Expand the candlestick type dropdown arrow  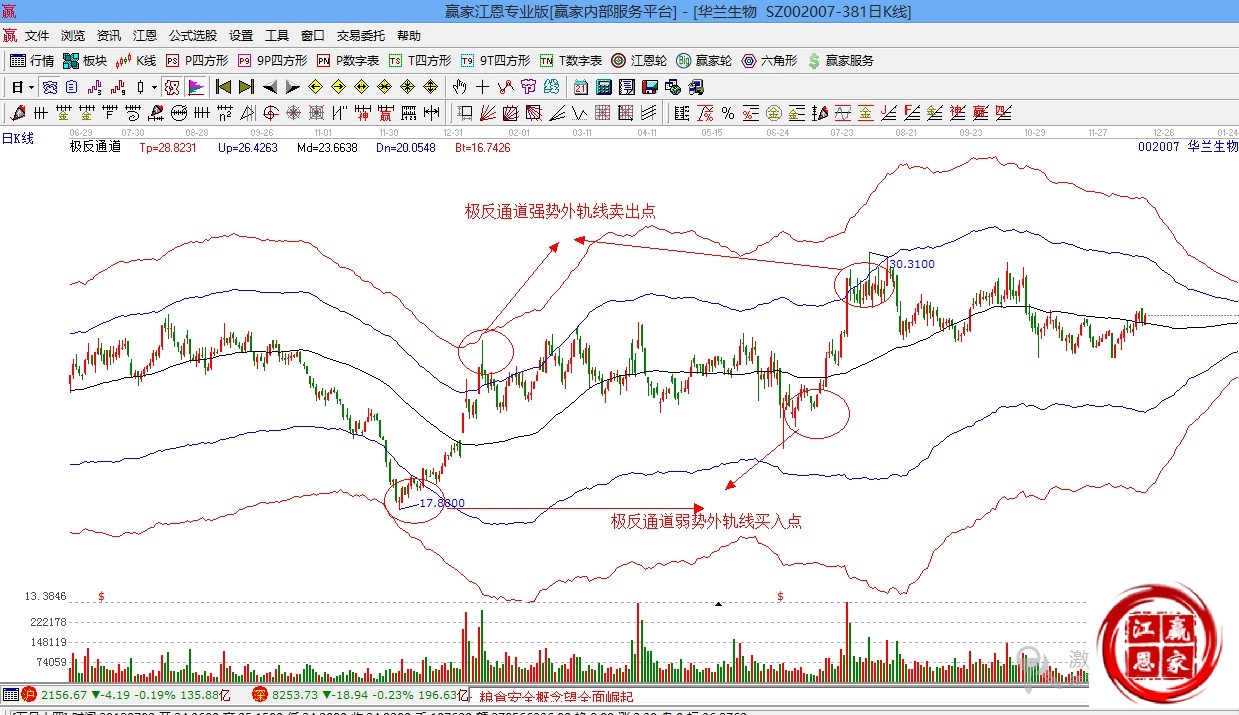pyautogui.click(x=154, y=87)
